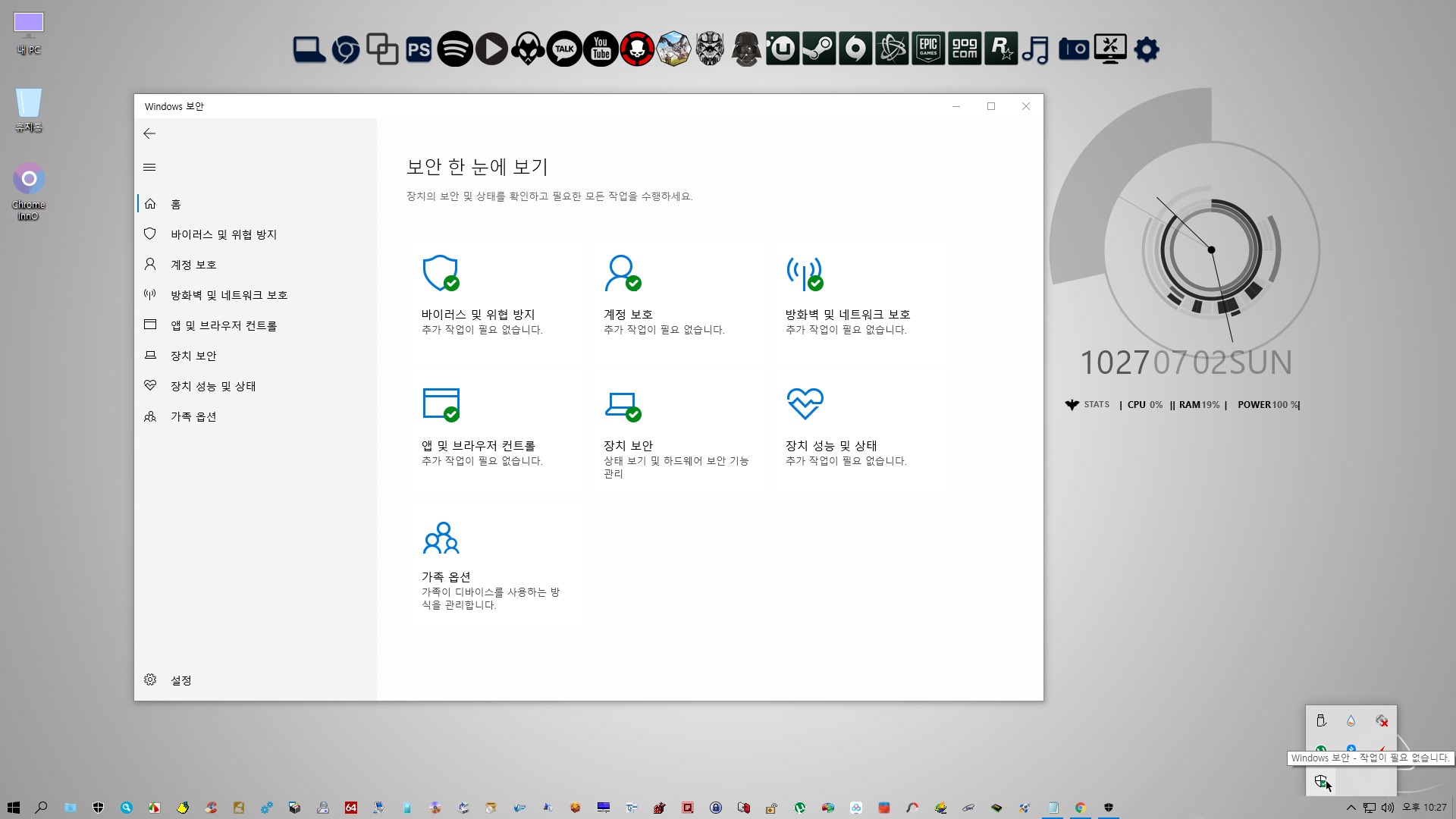Open 바이러스 및 위협 방지 in sidebar
This screenshot has height=819, width=1456.
point(256,234)
